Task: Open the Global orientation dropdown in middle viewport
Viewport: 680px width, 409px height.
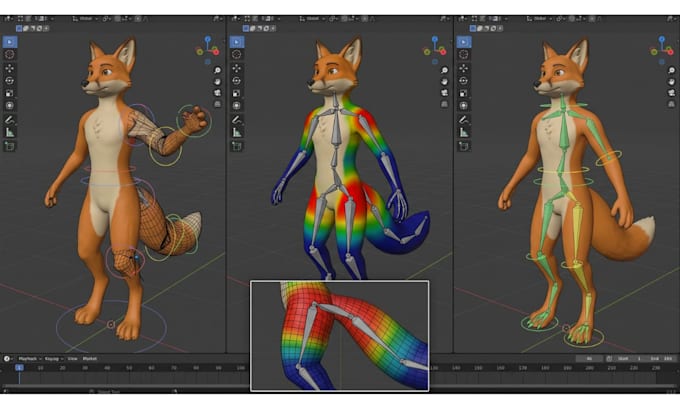Action: 312,19
